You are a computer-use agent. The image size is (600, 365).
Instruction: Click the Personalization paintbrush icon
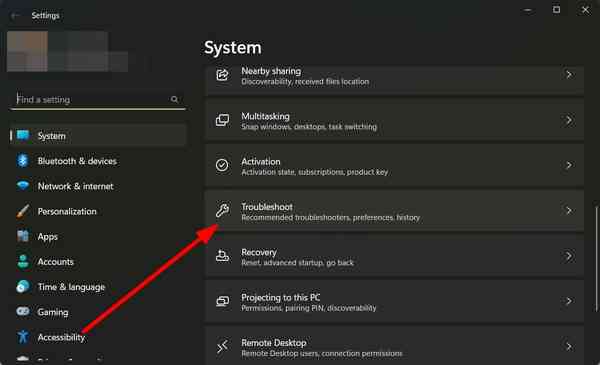(x=23, y=211)
